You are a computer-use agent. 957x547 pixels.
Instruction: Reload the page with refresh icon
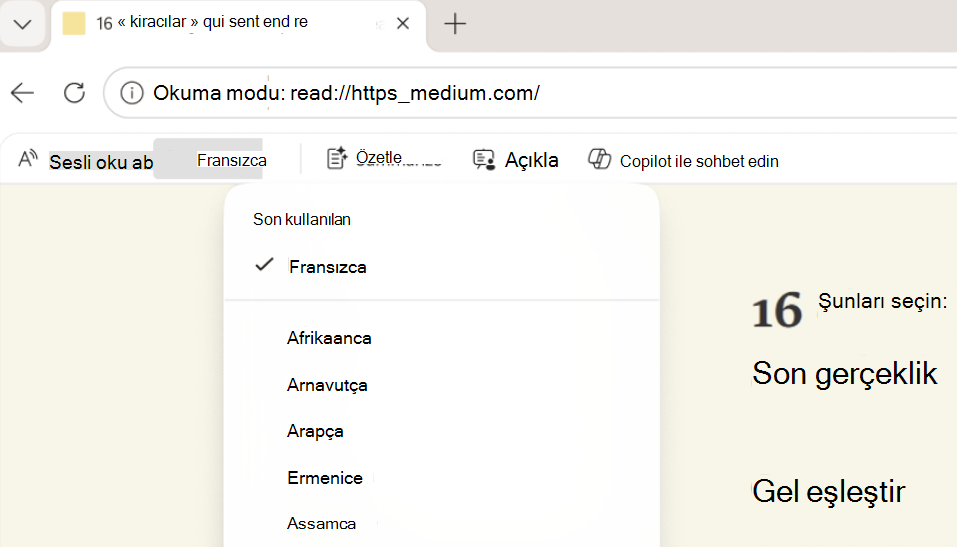point(74,93)
